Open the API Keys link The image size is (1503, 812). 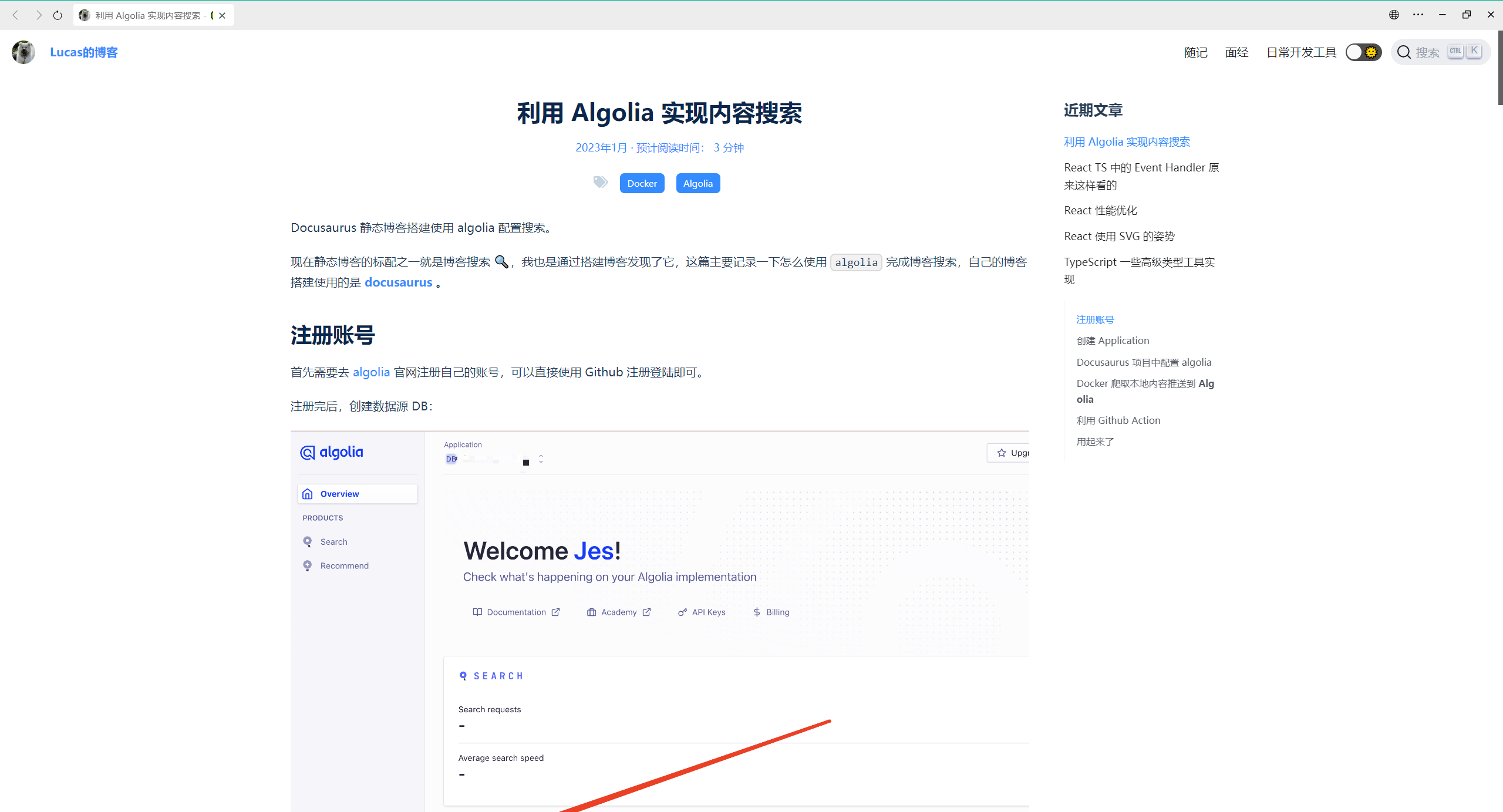click(x=702, y=612)
